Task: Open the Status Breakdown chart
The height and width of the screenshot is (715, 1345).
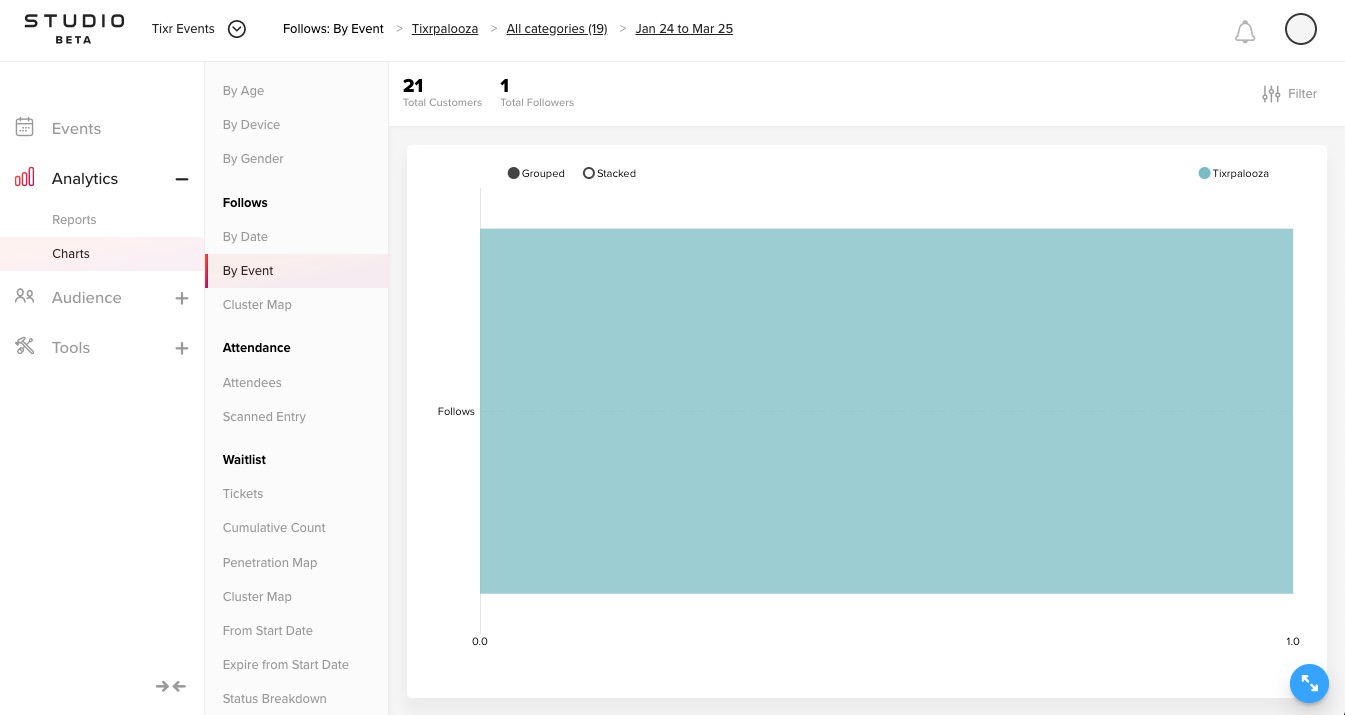Action: point(275,699)
